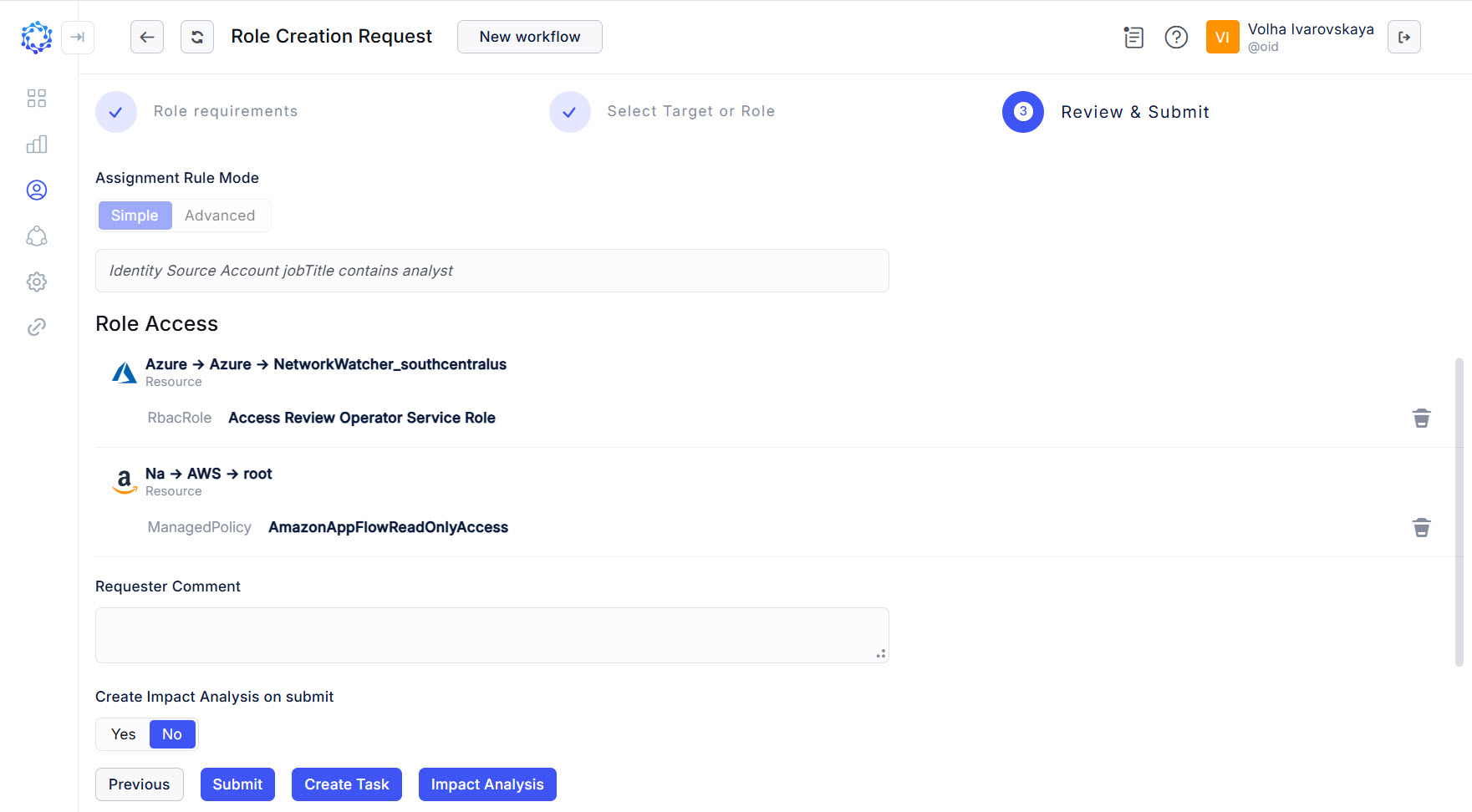Open the bar chart analytics sidebar icon

point(37,145)
